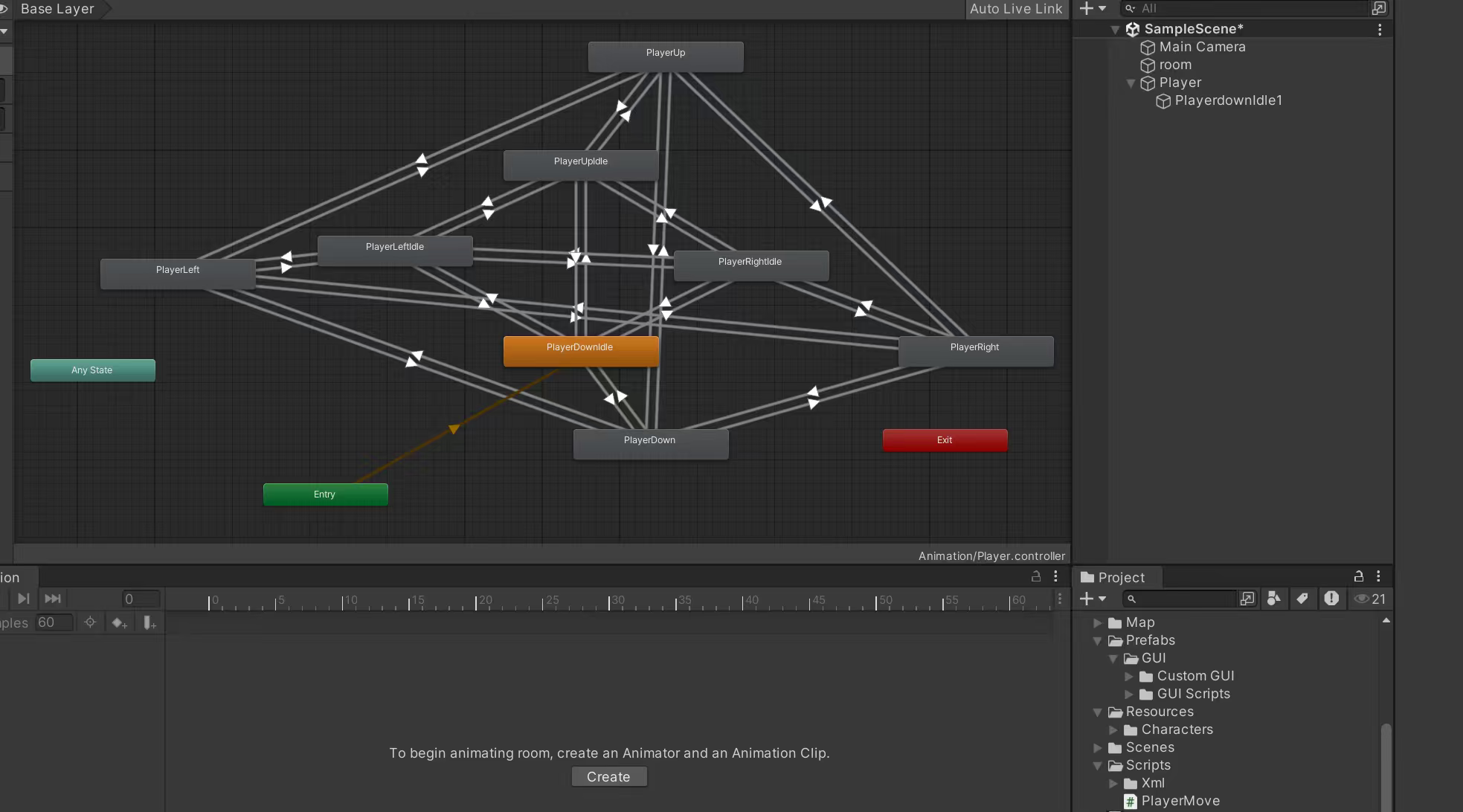The height and width of the screenshot is (812, 1463).
Task: Click the Add Event marker icon
Action: point(149,623)
